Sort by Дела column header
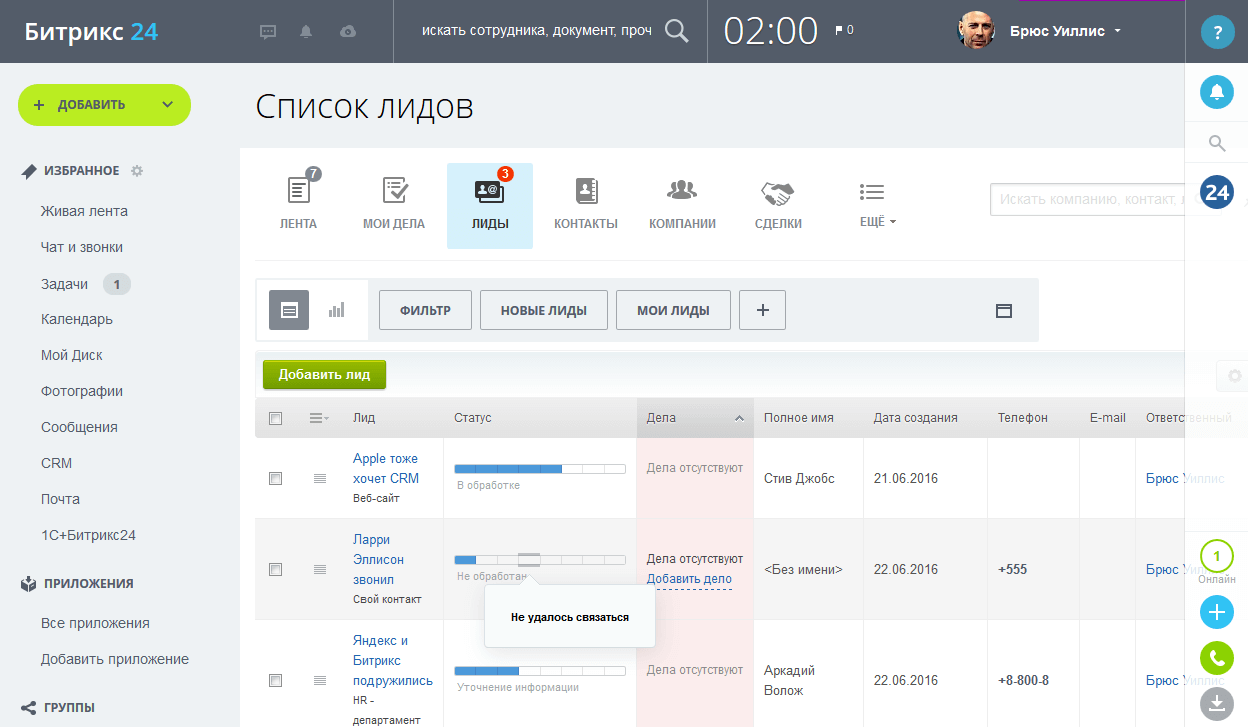Viewport: 1248px width, 727px height. pyautogui.click(x=695, y=418)
